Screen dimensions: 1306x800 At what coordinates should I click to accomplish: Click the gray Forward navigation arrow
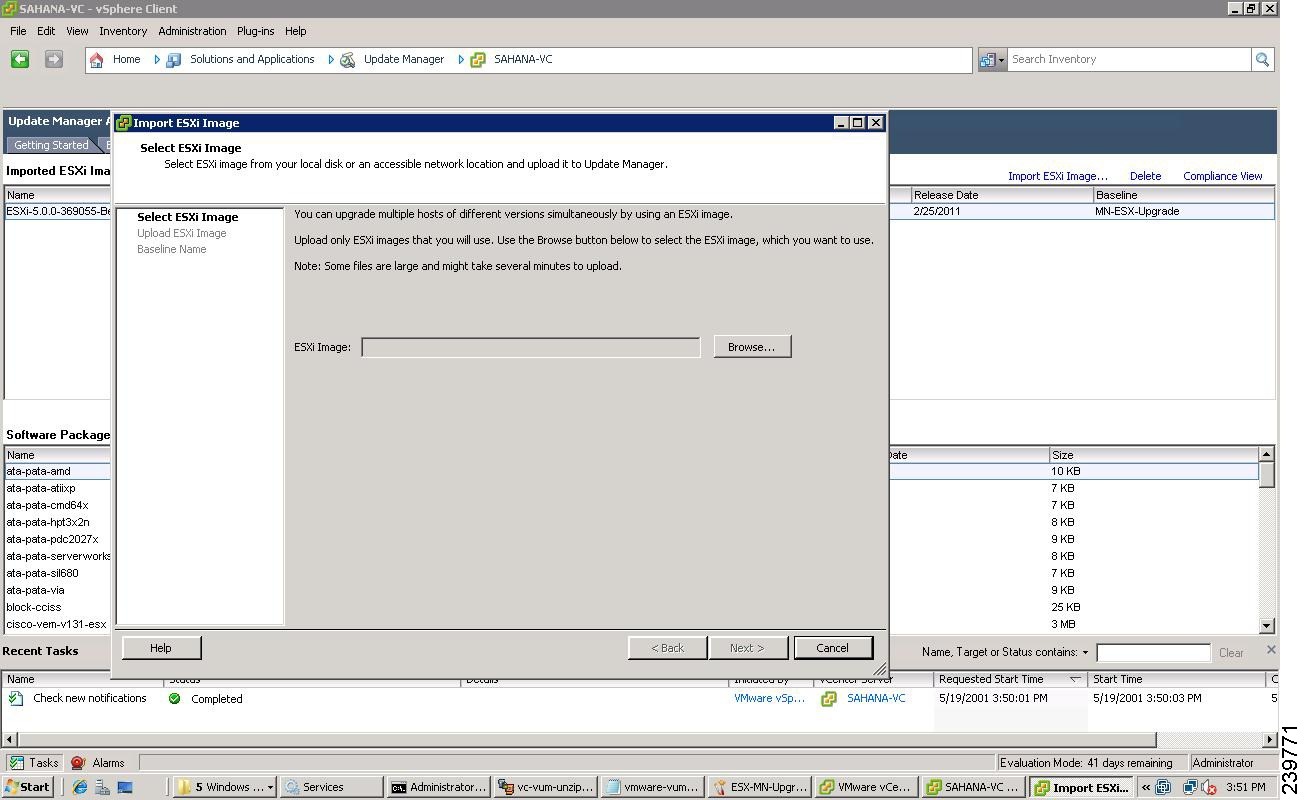pyautogui.click(x=54, y=60)
